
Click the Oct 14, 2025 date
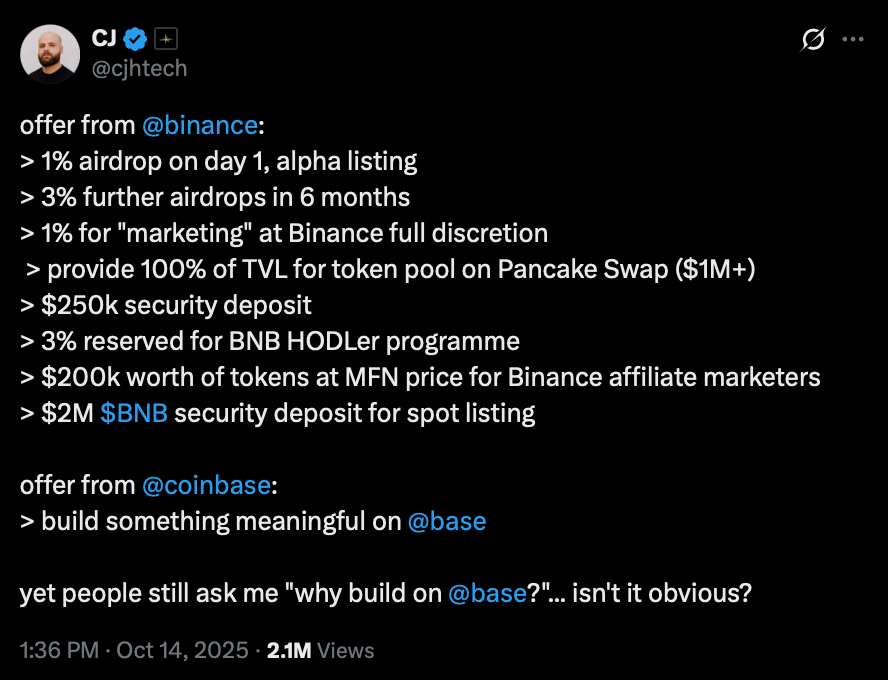tap(181, 651)
